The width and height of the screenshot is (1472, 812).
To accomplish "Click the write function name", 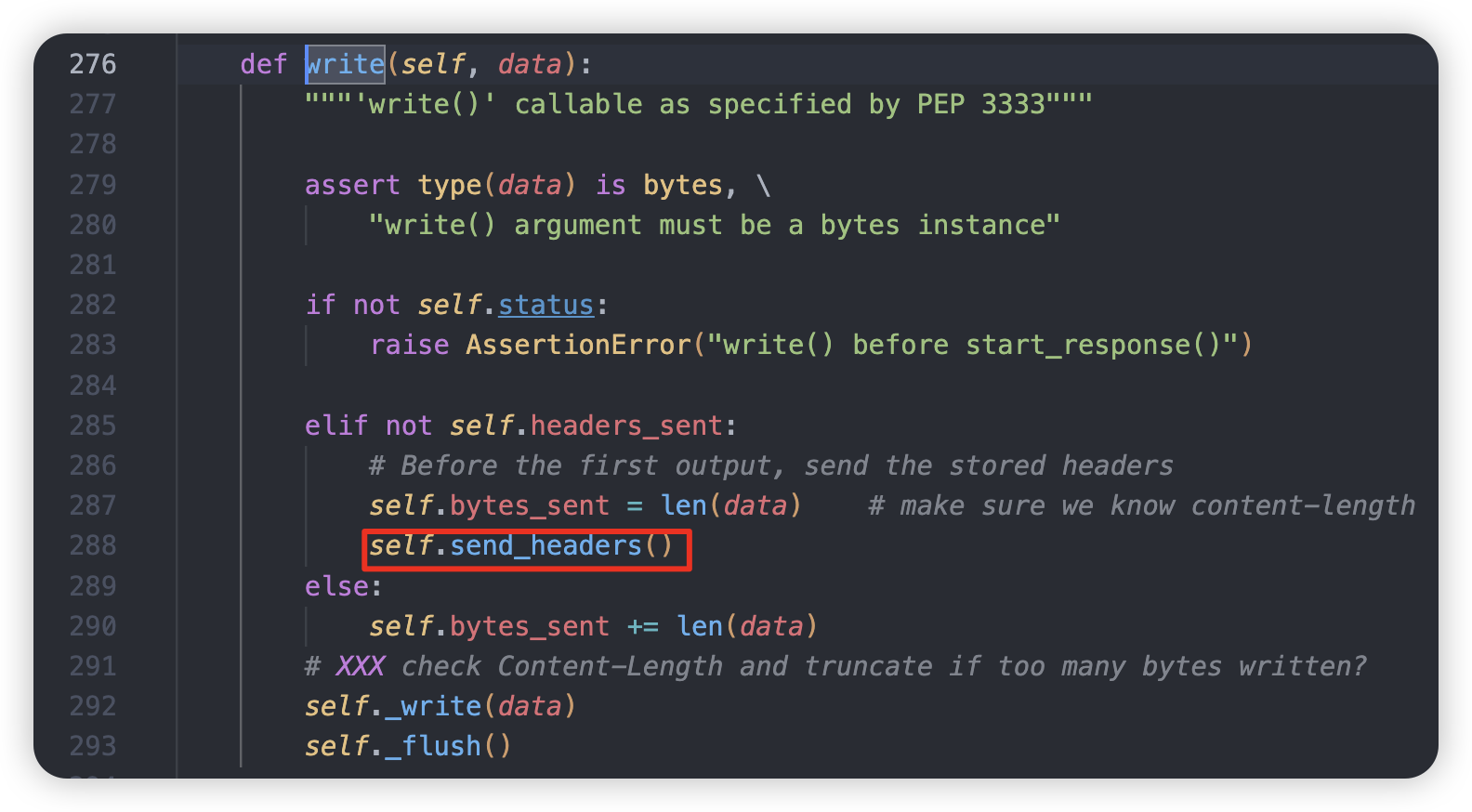I will click(x=345, y=64).
